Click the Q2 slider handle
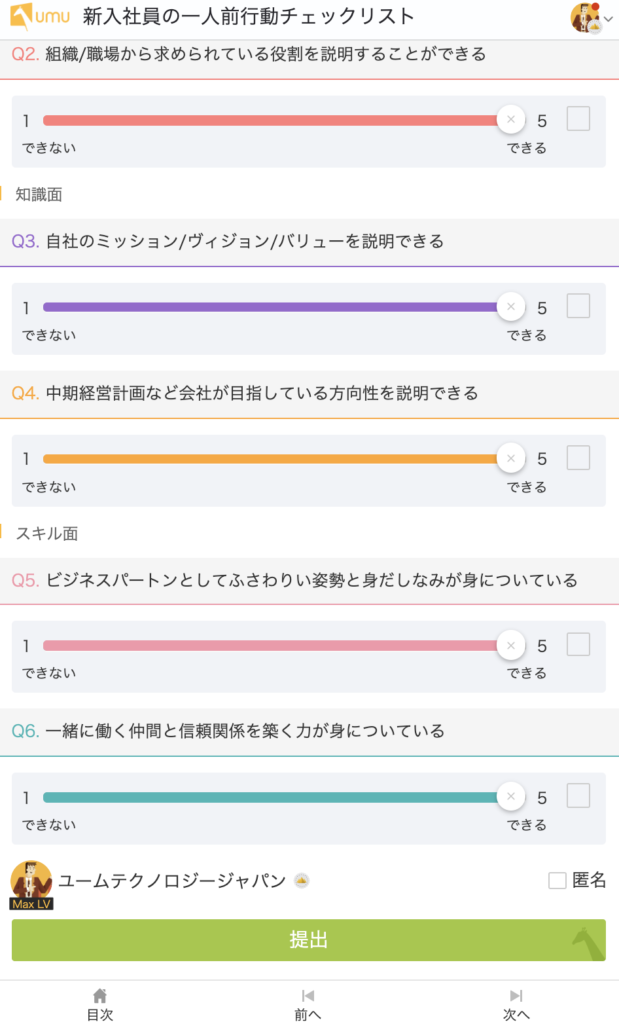Viewport: 619px width, 1024px height. click(x=510, y=120)
